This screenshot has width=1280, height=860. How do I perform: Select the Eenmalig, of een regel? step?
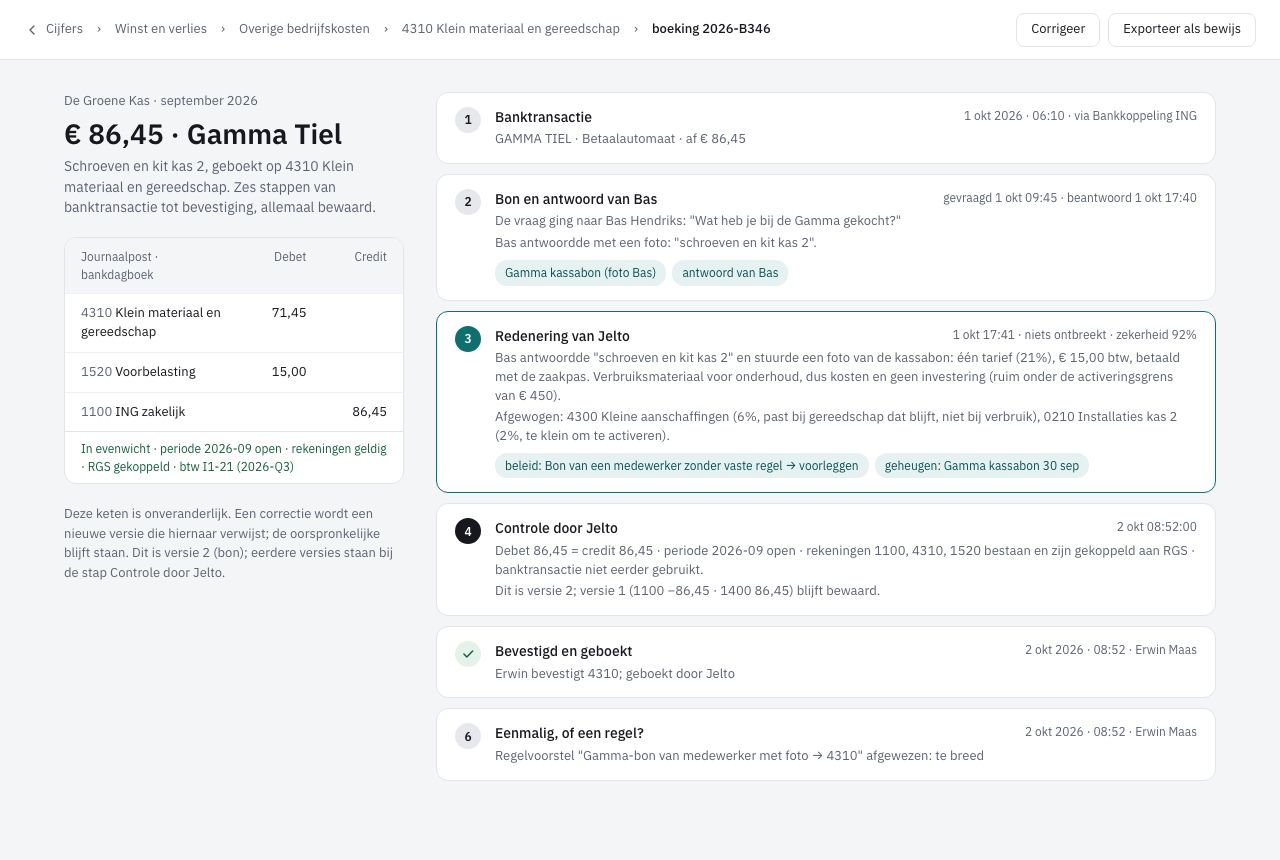click(569, 733)
